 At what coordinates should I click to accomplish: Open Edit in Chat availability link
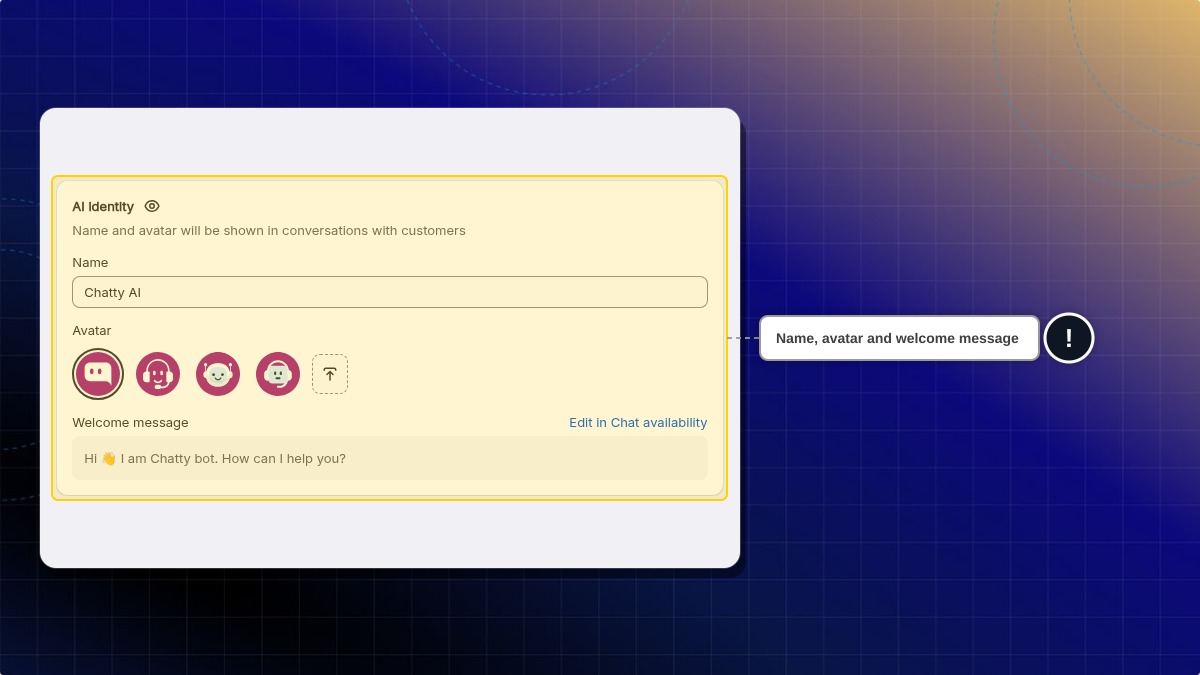pyautogui.click(x=638, y=422)
